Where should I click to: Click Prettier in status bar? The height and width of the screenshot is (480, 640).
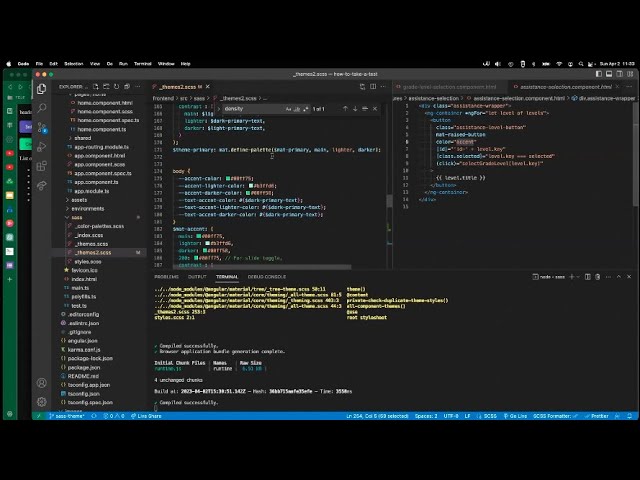pos(597,416)
